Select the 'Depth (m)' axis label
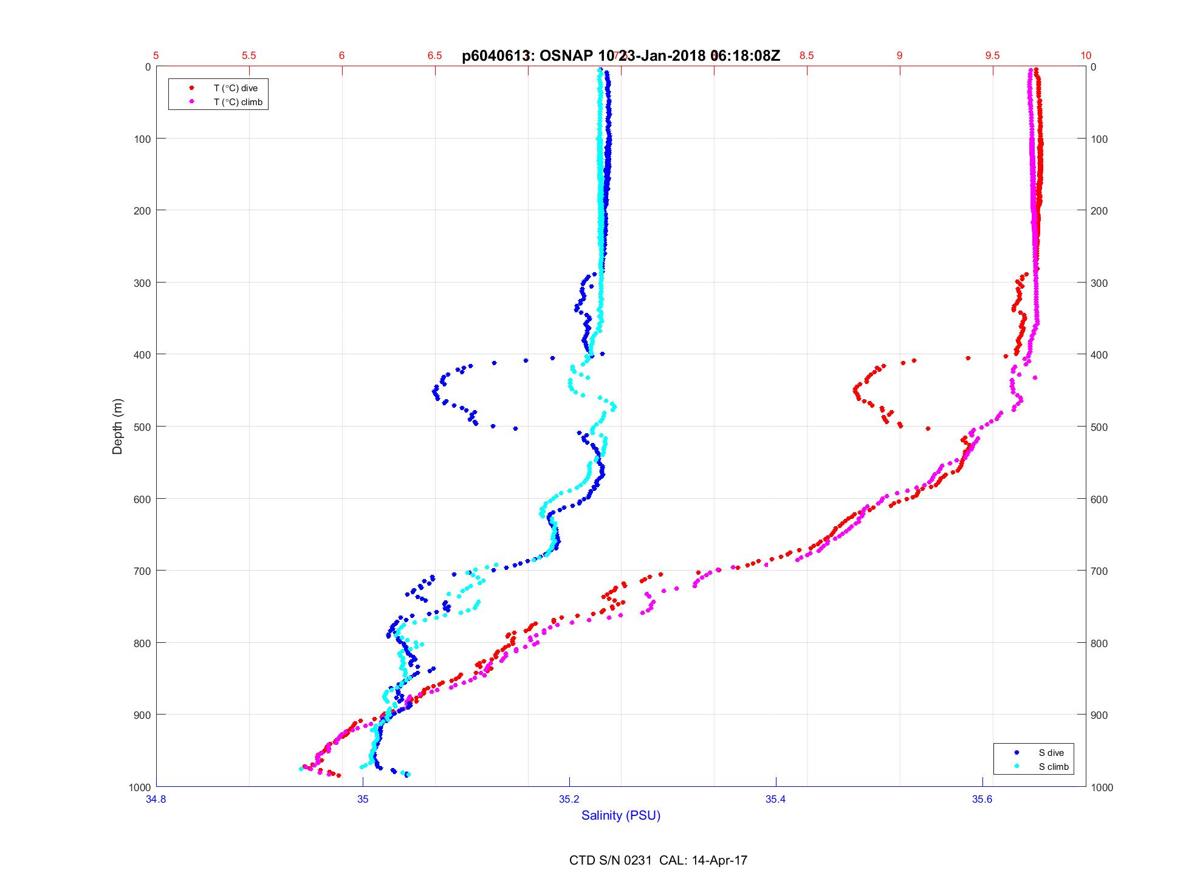 (117, 426)
